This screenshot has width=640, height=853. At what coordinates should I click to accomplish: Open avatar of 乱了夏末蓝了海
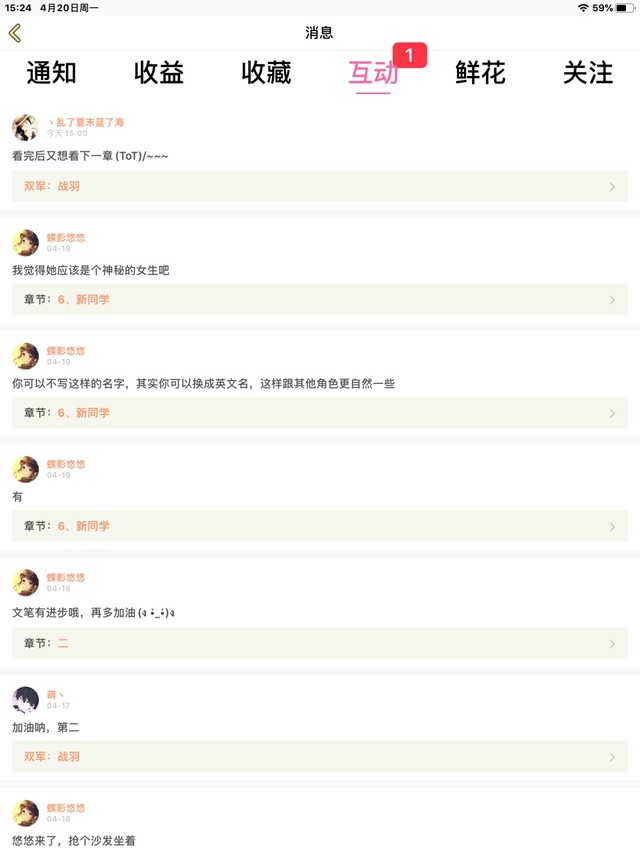click(x=26, y=127)
